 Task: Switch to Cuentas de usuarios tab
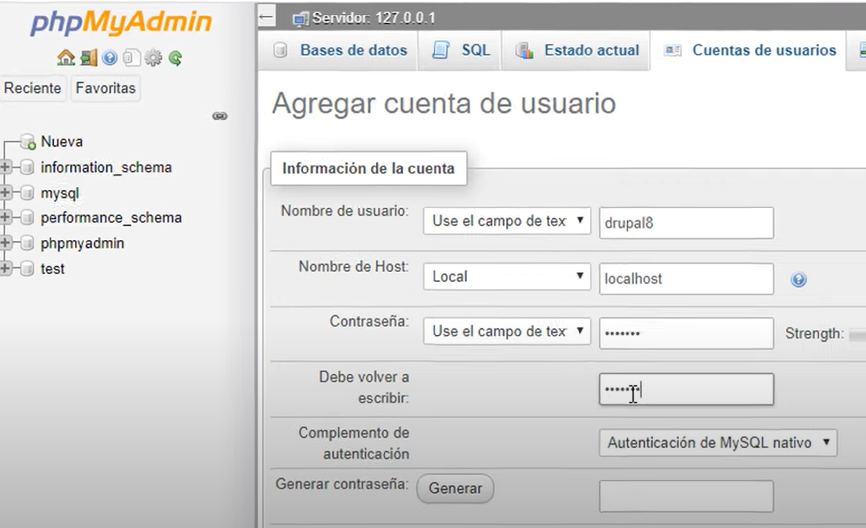click(x=749, y=50)
